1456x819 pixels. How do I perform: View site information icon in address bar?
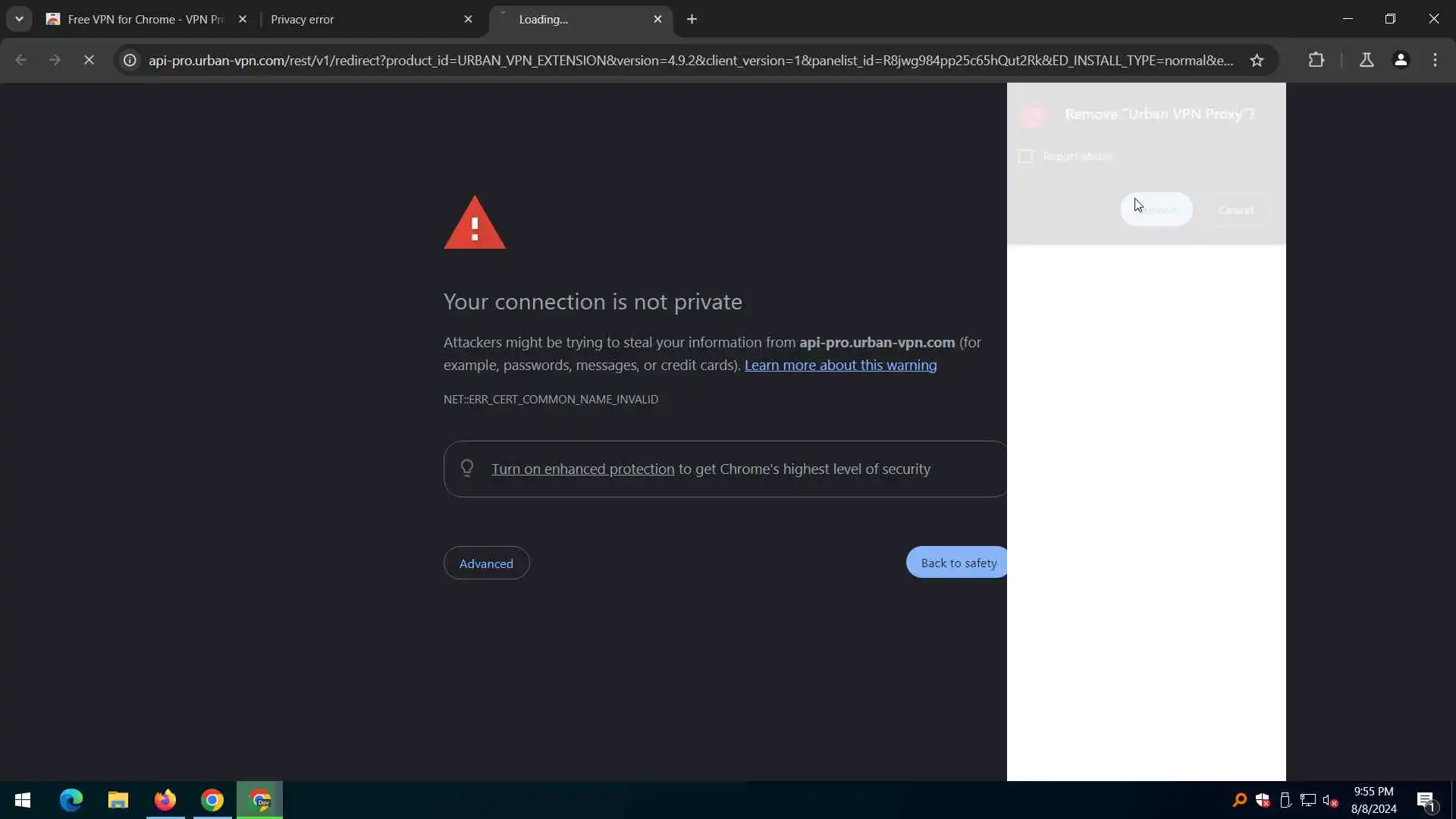click(130, 60)
